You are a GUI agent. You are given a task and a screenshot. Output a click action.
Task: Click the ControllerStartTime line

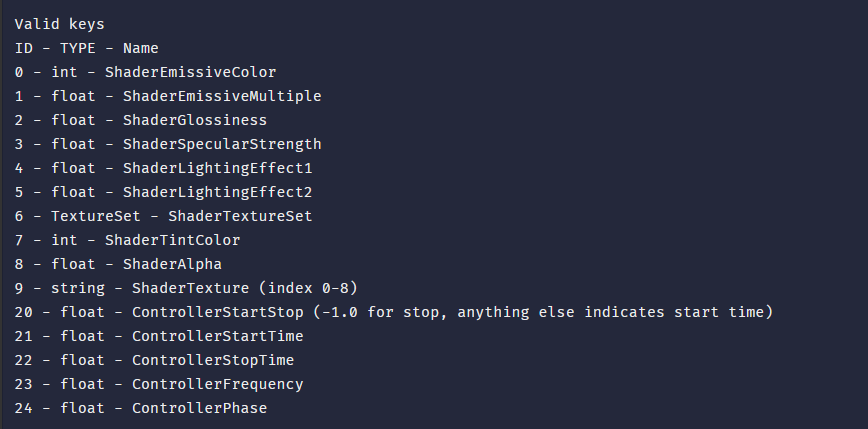click(x=217, y=336)
